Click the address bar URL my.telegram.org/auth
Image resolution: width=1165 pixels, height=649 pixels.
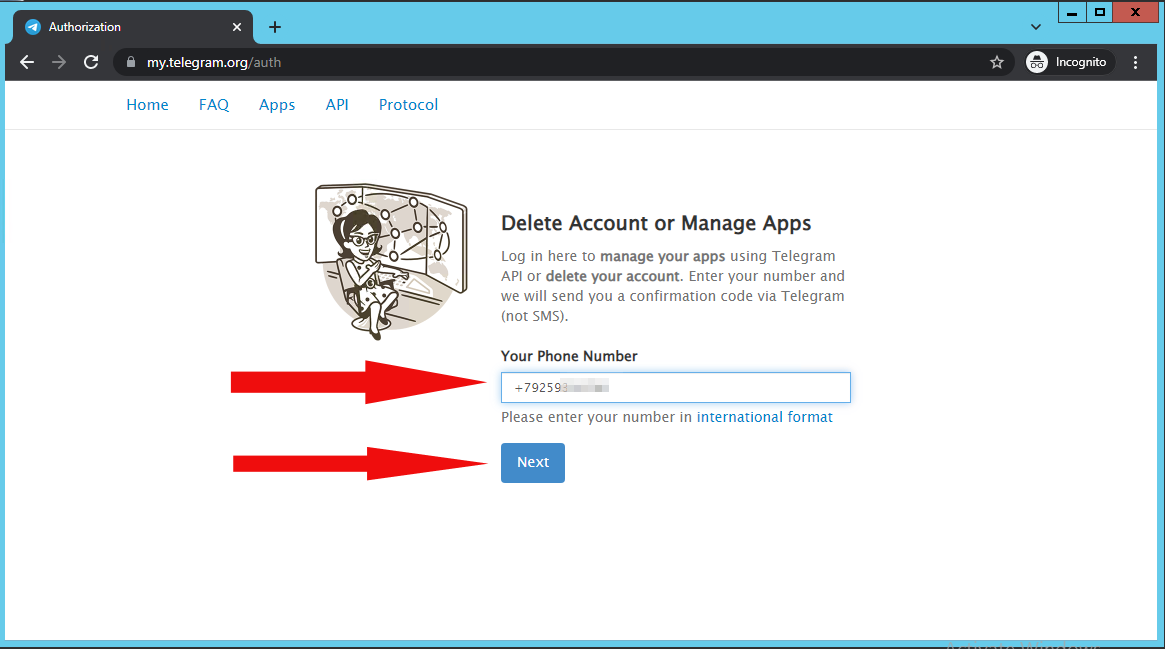[x=214, y=62]
